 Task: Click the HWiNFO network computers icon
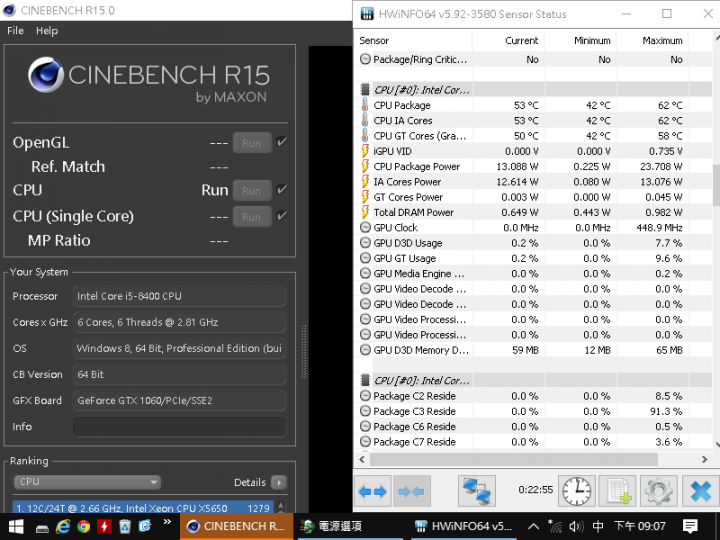pyautogui.click(x=477, y=491)
